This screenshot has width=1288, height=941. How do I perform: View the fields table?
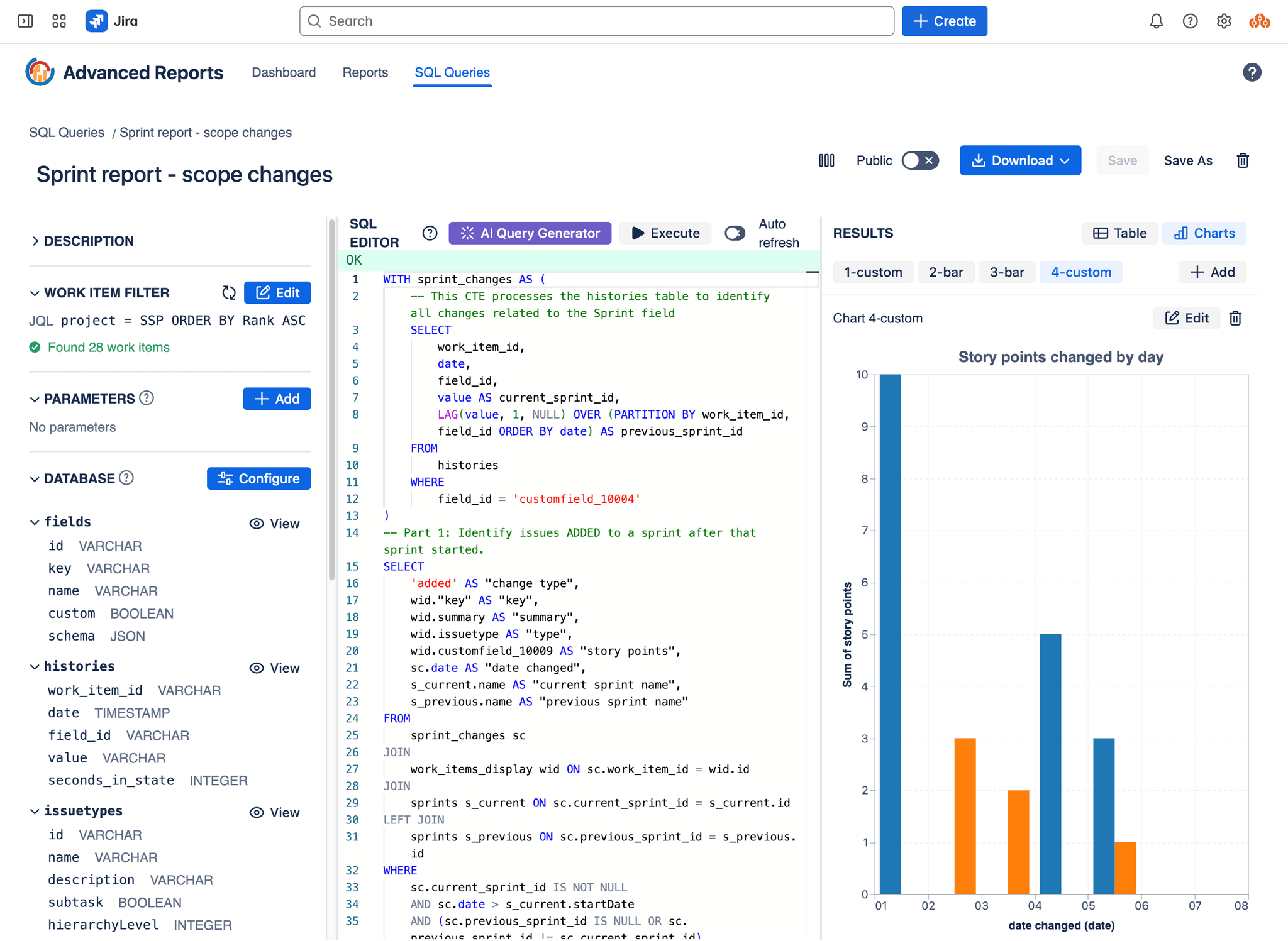point(275,524)
